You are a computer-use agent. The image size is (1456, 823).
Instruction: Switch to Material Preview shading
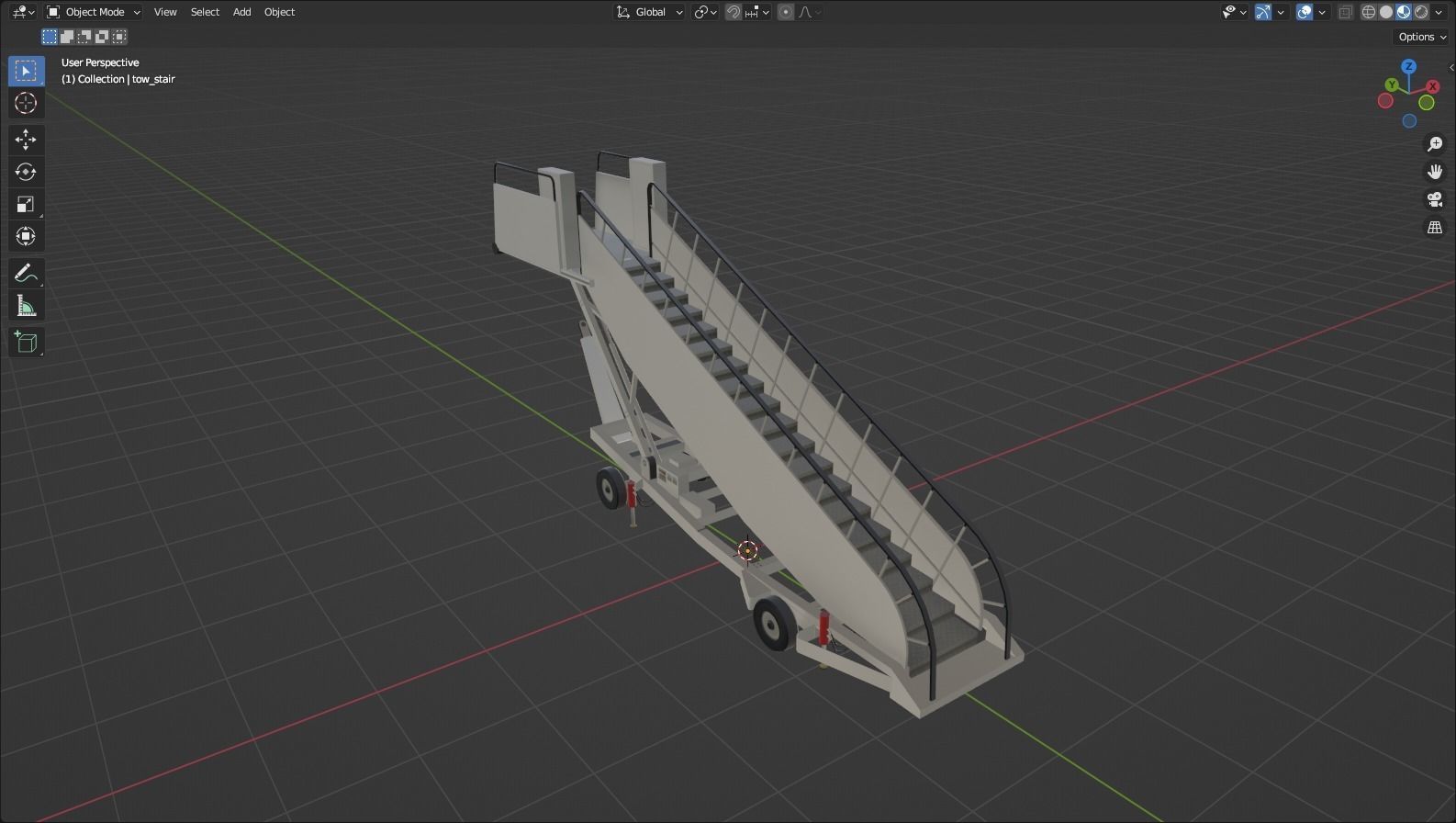tap(1404, 12)
